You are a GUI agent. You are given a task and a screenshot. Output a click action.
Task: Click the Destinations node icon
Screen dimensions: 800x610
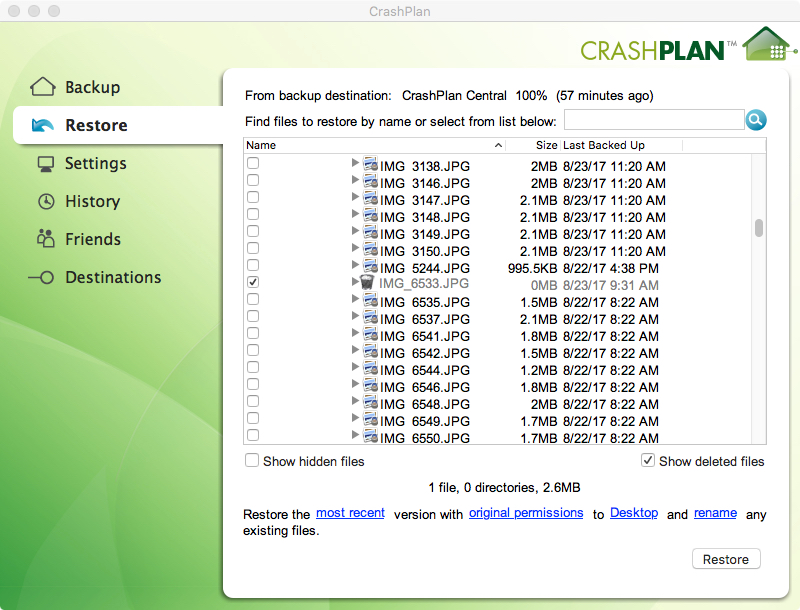coord(41,277)
